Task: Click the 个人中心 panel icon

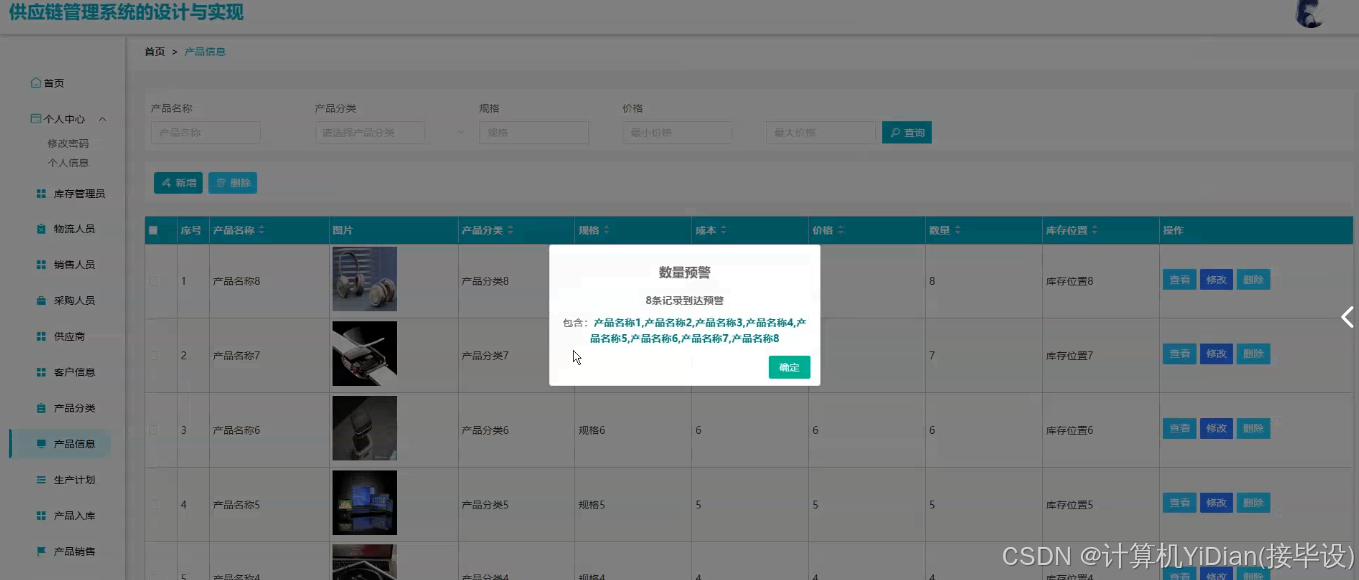Action: point(36,118)
